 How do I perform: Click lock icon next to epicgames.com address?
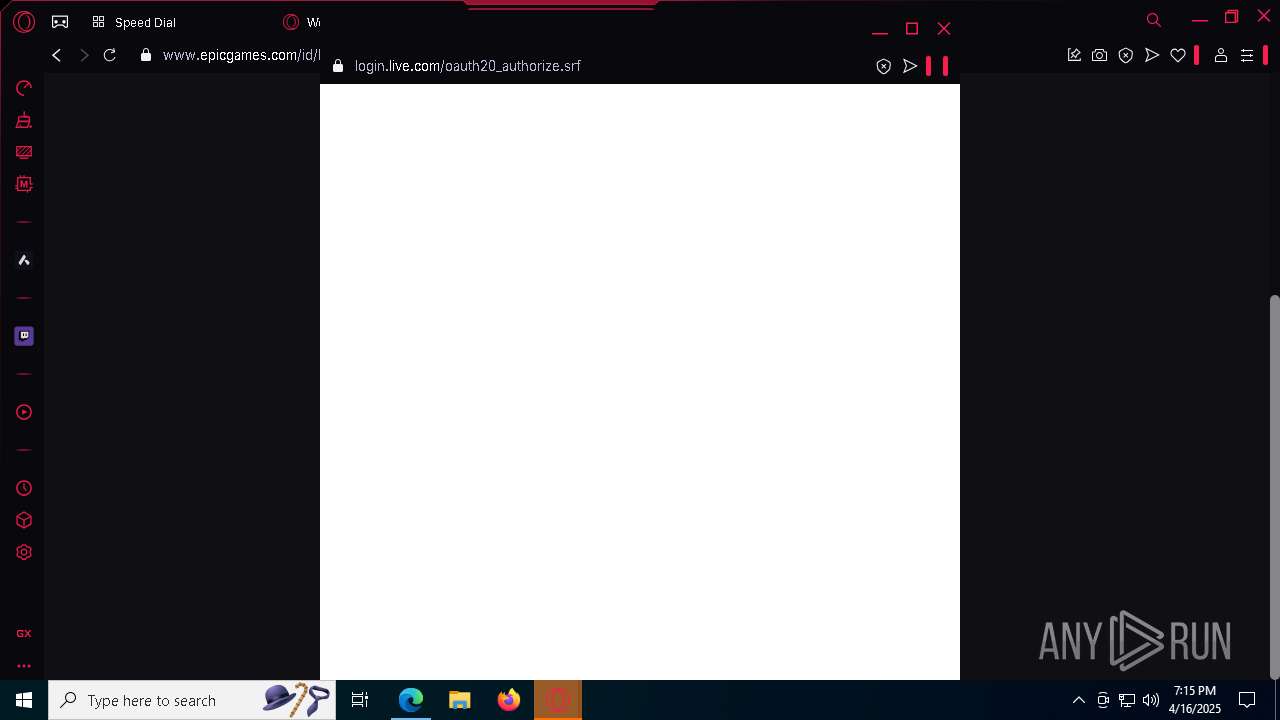(x=146, y=55)
